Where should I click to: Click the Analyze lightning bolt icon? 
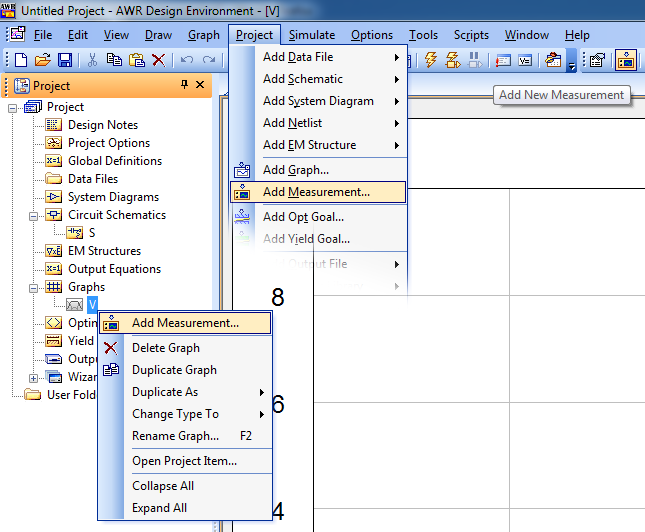pos(431,60)
